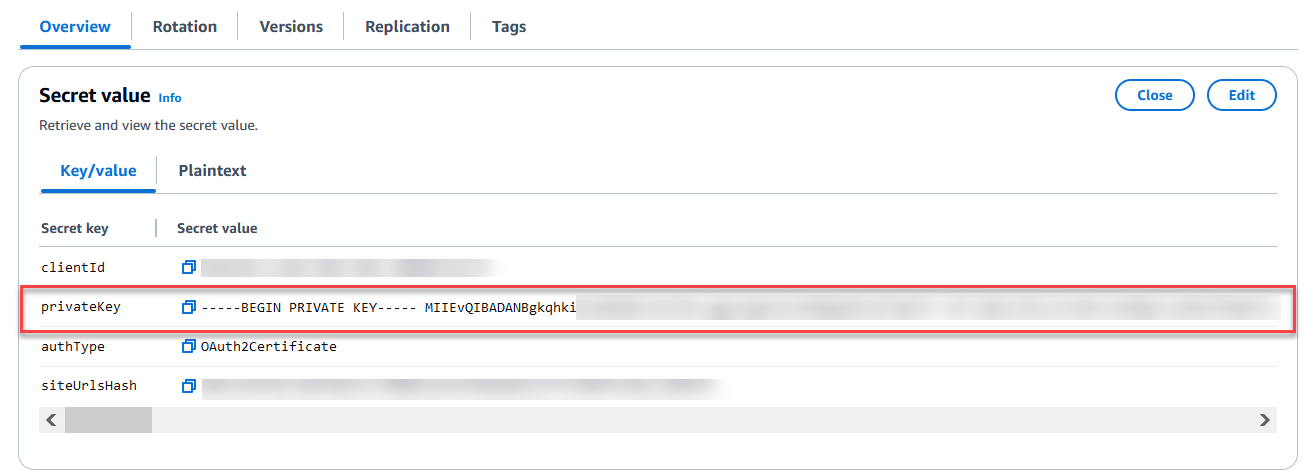The height and width of the screenshot is (475, 1313).
Task: Edit the secret value
Action: pos(1242,95)
